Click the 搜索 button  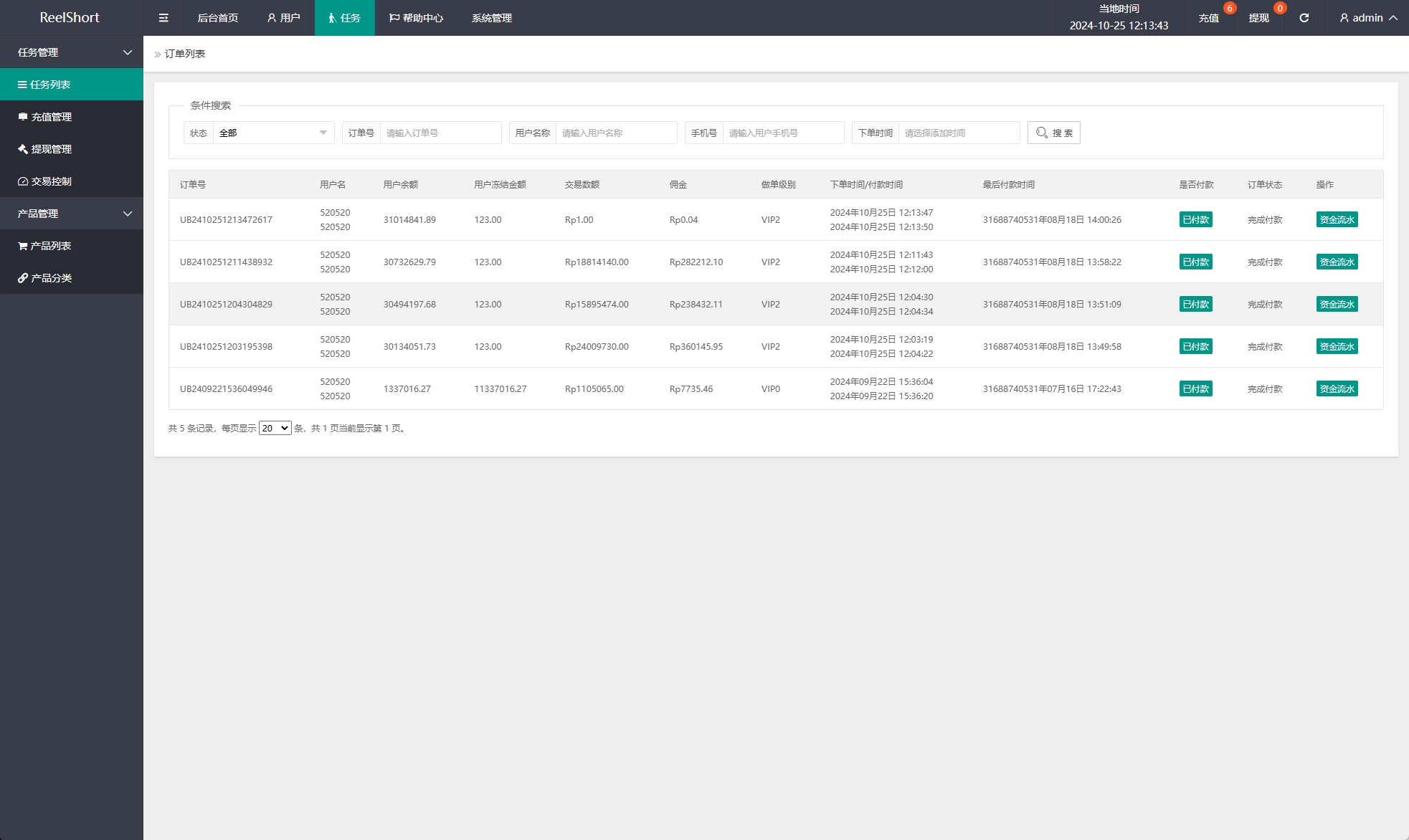1054,132
